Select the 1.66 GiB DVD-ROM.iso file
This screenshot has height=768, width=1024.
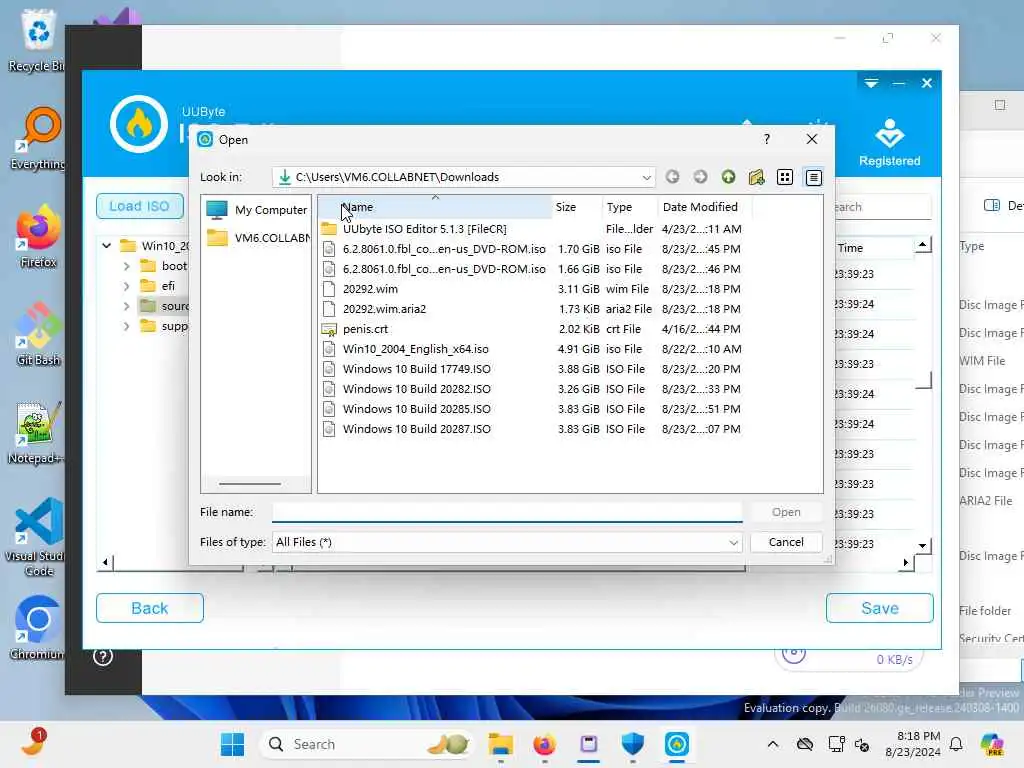click(x=444, y=269)
